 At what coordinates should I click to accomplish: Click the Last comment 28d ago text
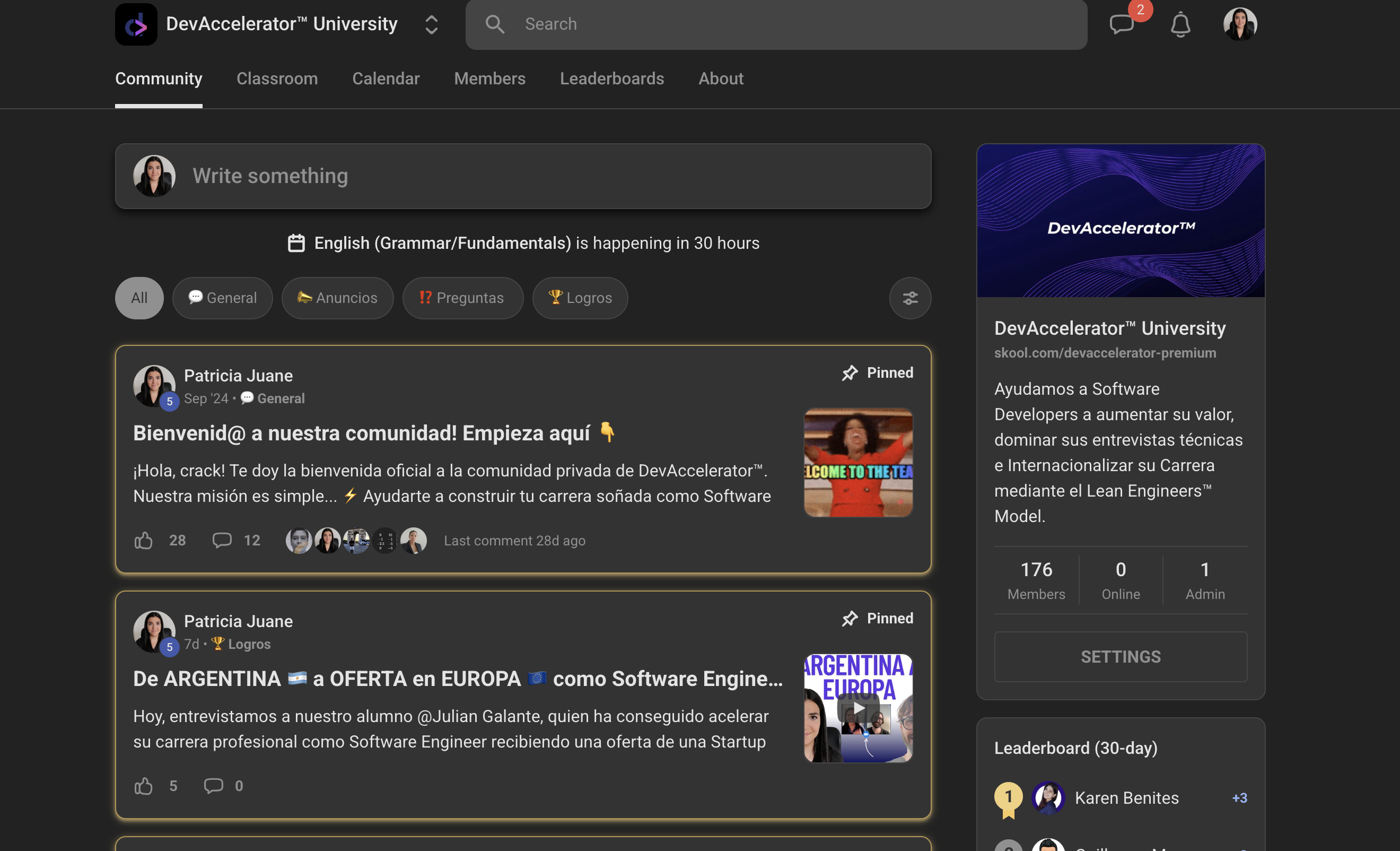[x=514, y=540]
